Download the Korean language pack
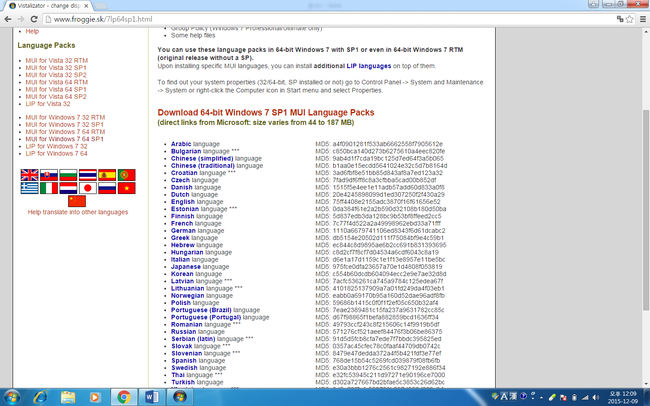 tap(182, 274)
